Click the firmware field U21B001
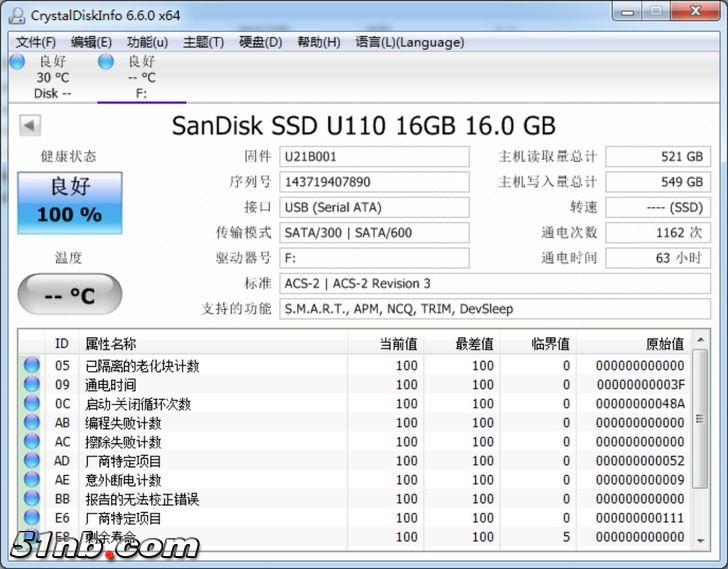 click(x=374, y=157)
